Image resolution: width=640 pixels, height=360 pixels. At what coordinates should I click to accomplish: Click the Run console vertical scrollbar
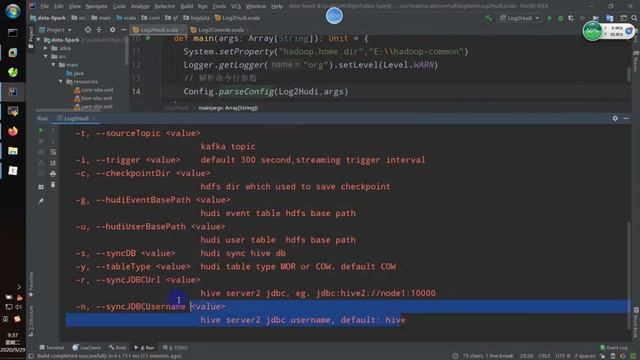tap(629, 276)
